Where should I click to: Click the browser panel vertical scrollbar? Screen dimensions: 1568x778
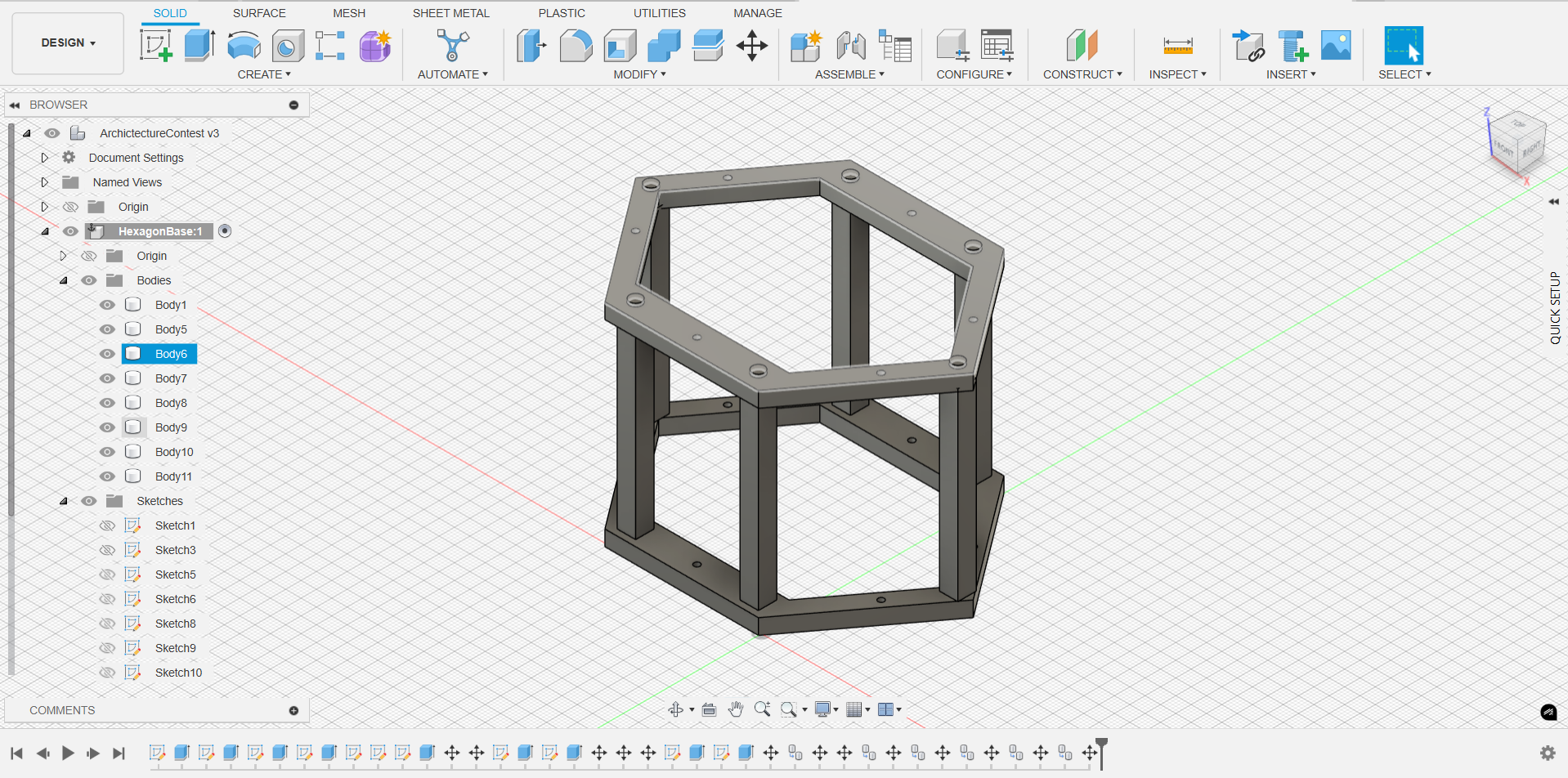[11, 319]
